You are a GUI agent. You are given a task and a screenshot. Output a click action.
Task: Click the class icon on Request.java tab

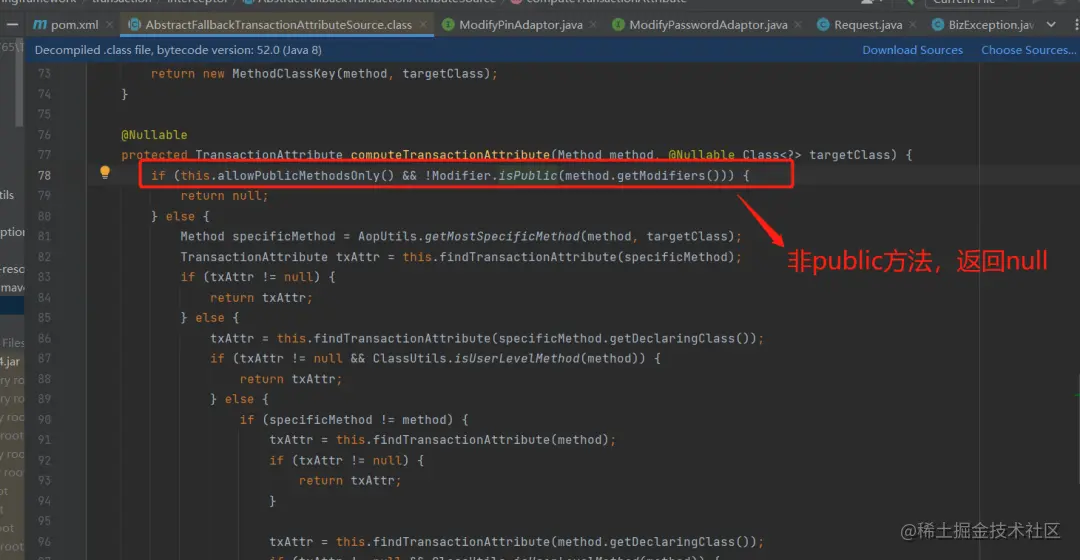(823, 25)
